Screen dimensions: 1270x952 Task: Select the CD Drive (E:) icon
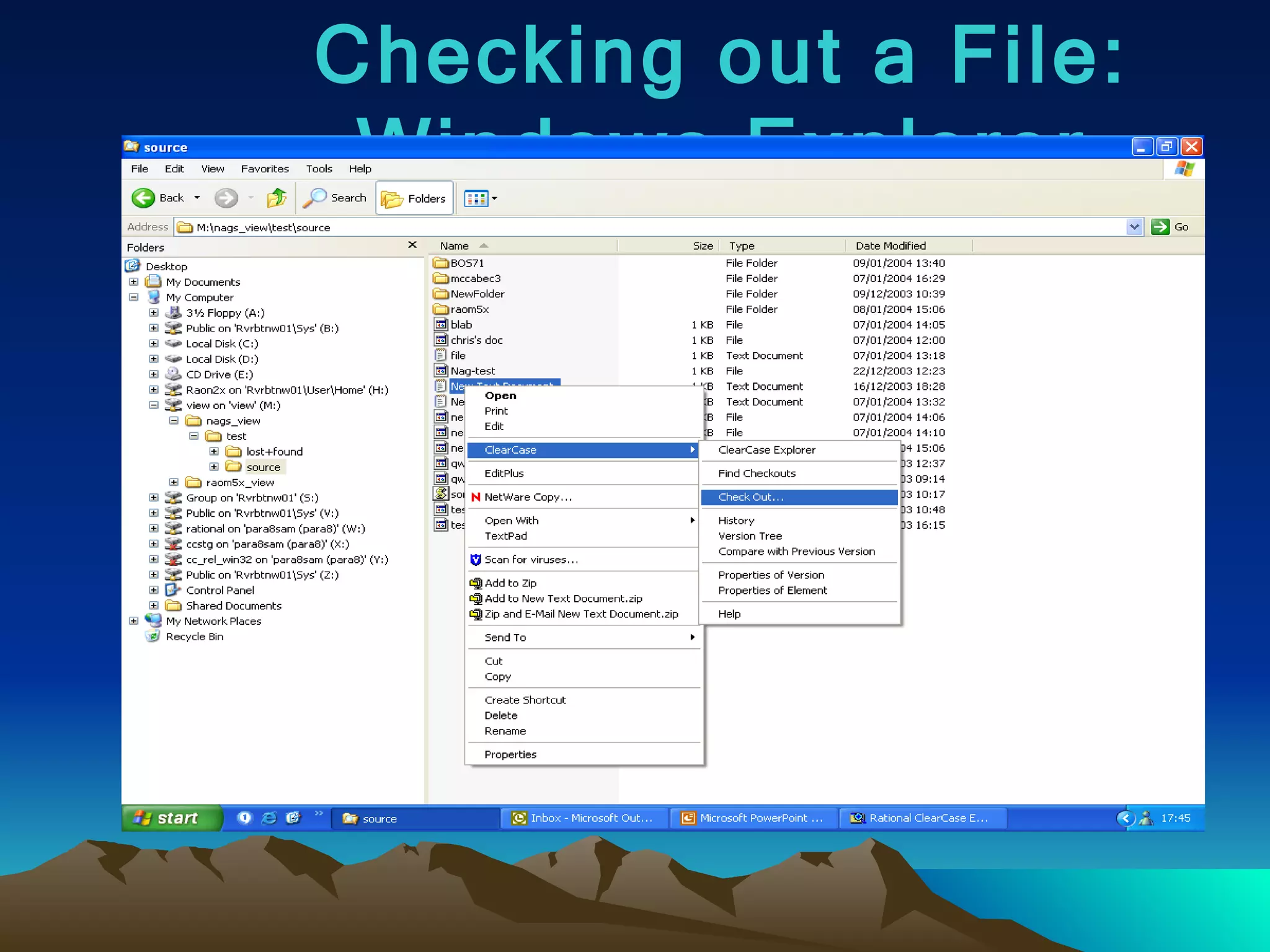(x=173, y=374)
